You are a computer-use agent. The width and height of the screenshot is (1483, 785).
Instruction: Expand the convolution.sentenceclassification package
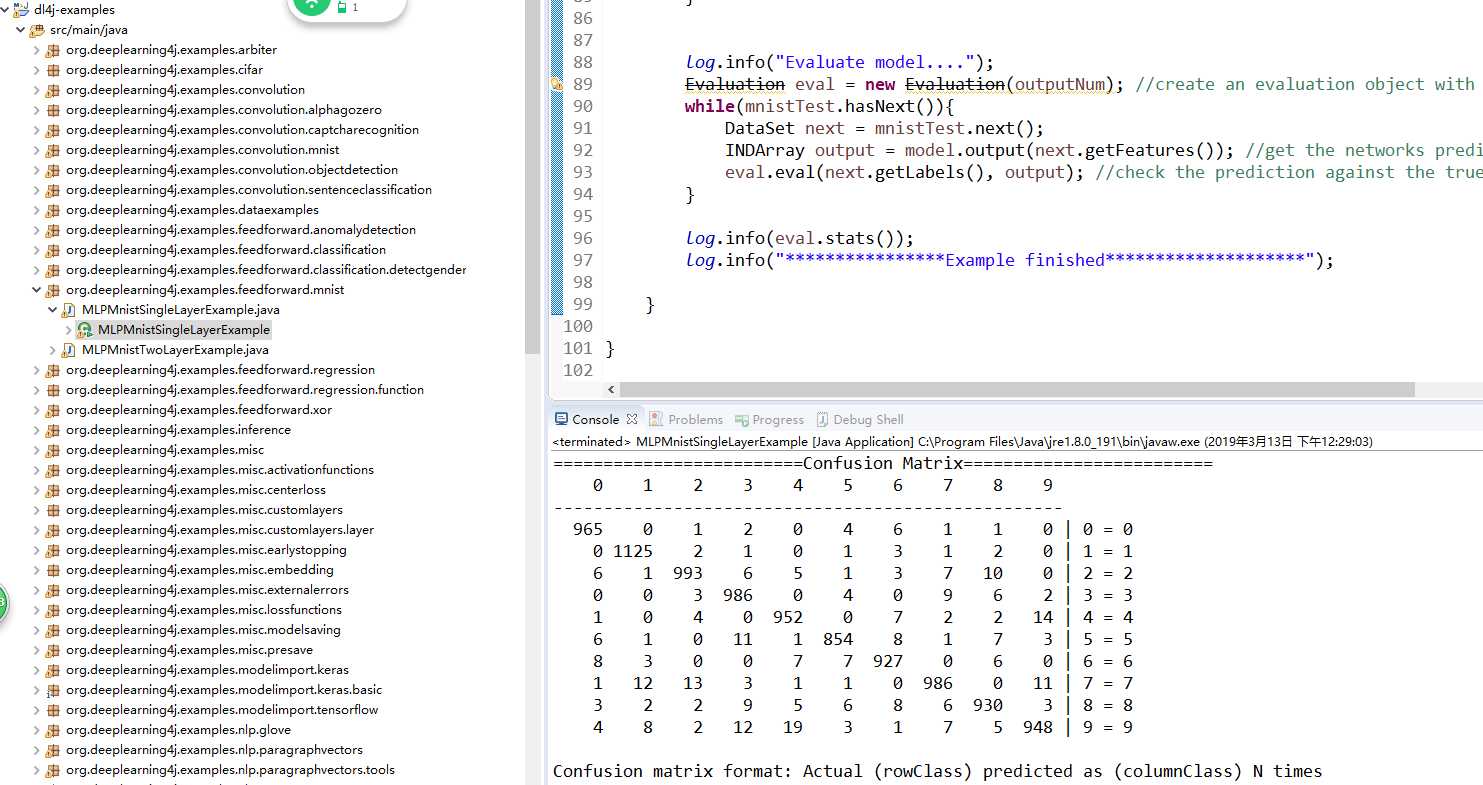click(x=37, y=190)
